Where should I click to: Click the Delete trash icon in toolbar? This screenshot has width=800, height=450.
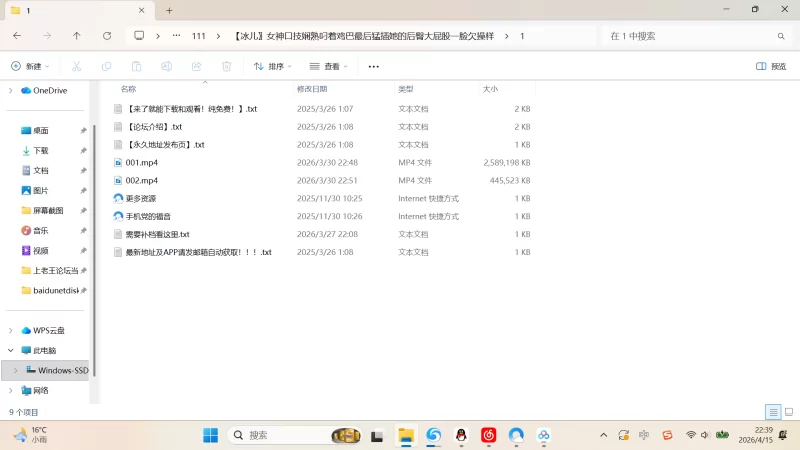click(226, 66)
